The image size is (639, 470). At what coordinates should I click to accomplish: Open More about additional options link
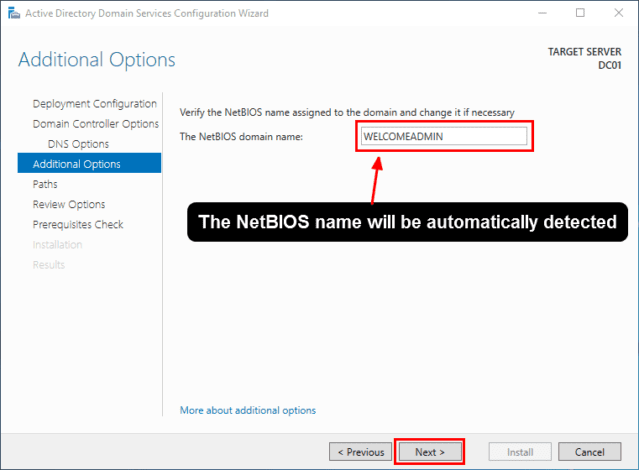[248, 410]
